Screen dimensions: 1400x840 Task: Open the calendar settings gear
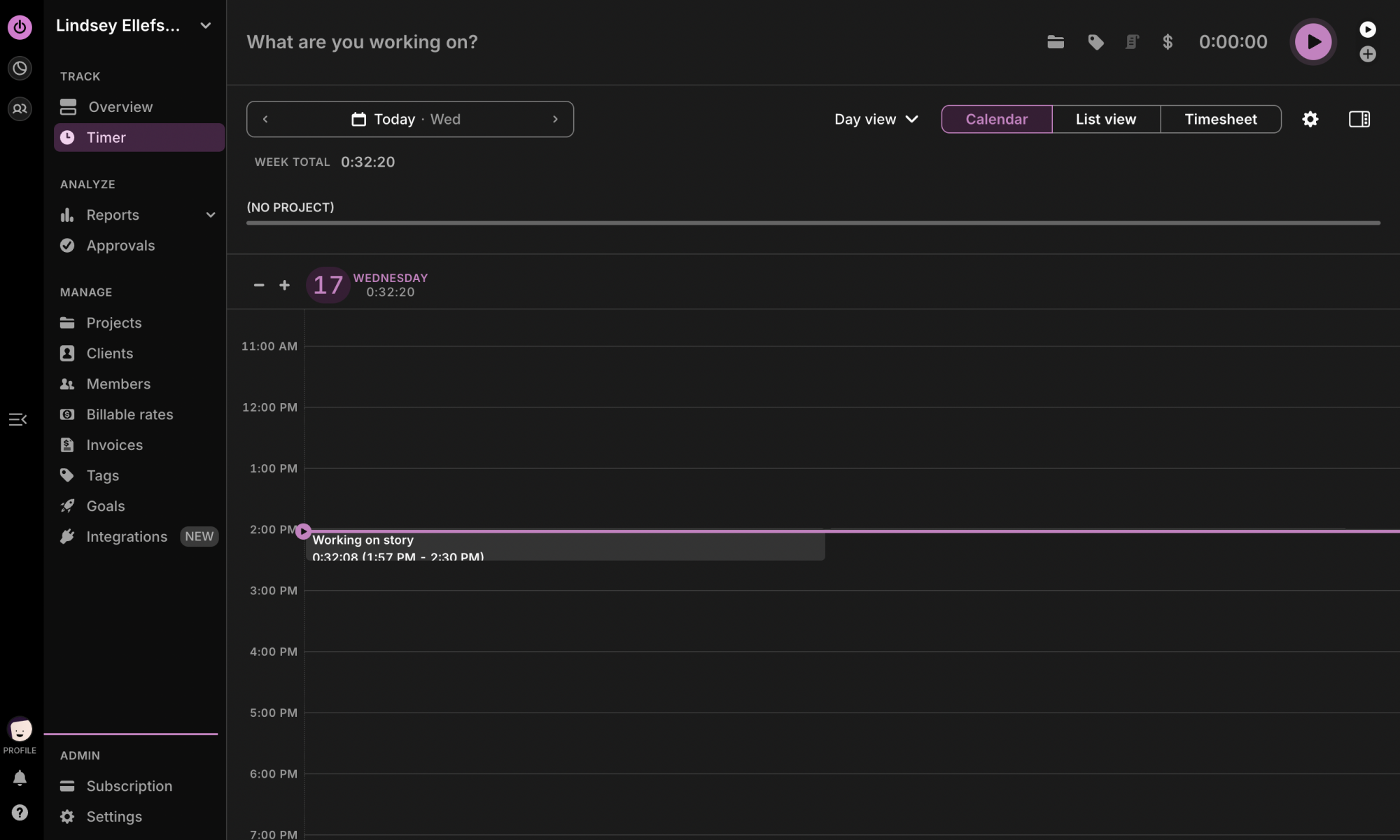(1310, 119)
